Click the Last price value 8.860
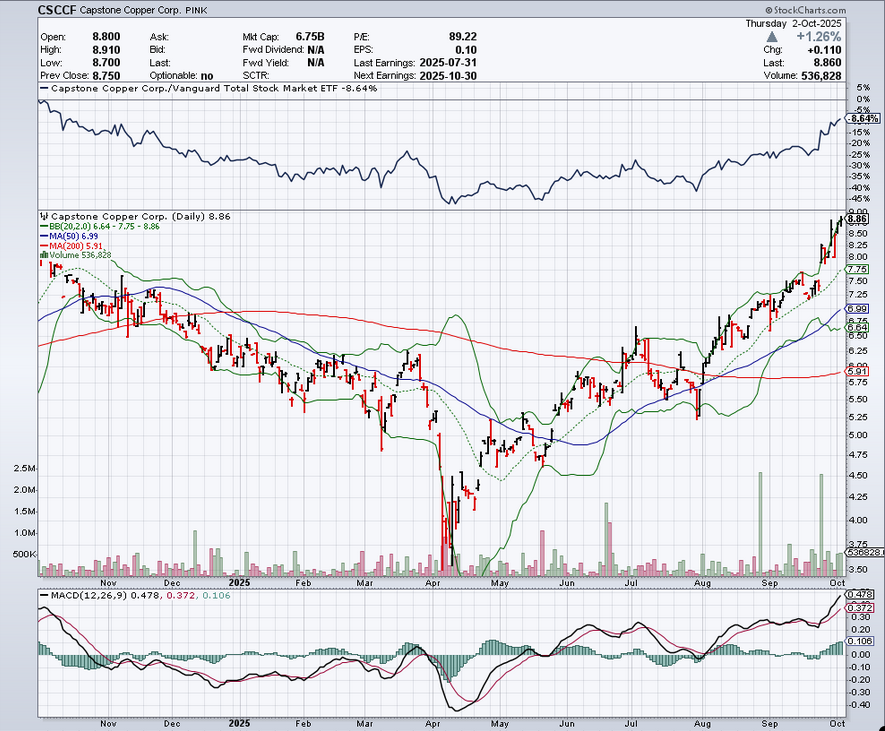Screen dimensions: 885x731 pos(827,63)
